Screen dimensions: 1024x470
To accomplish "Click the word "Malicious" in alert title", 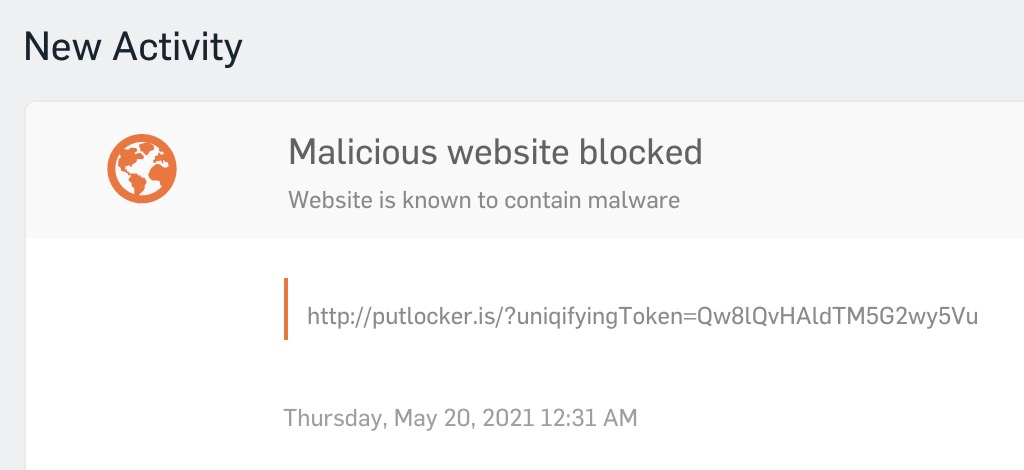I will click(362, 152).
